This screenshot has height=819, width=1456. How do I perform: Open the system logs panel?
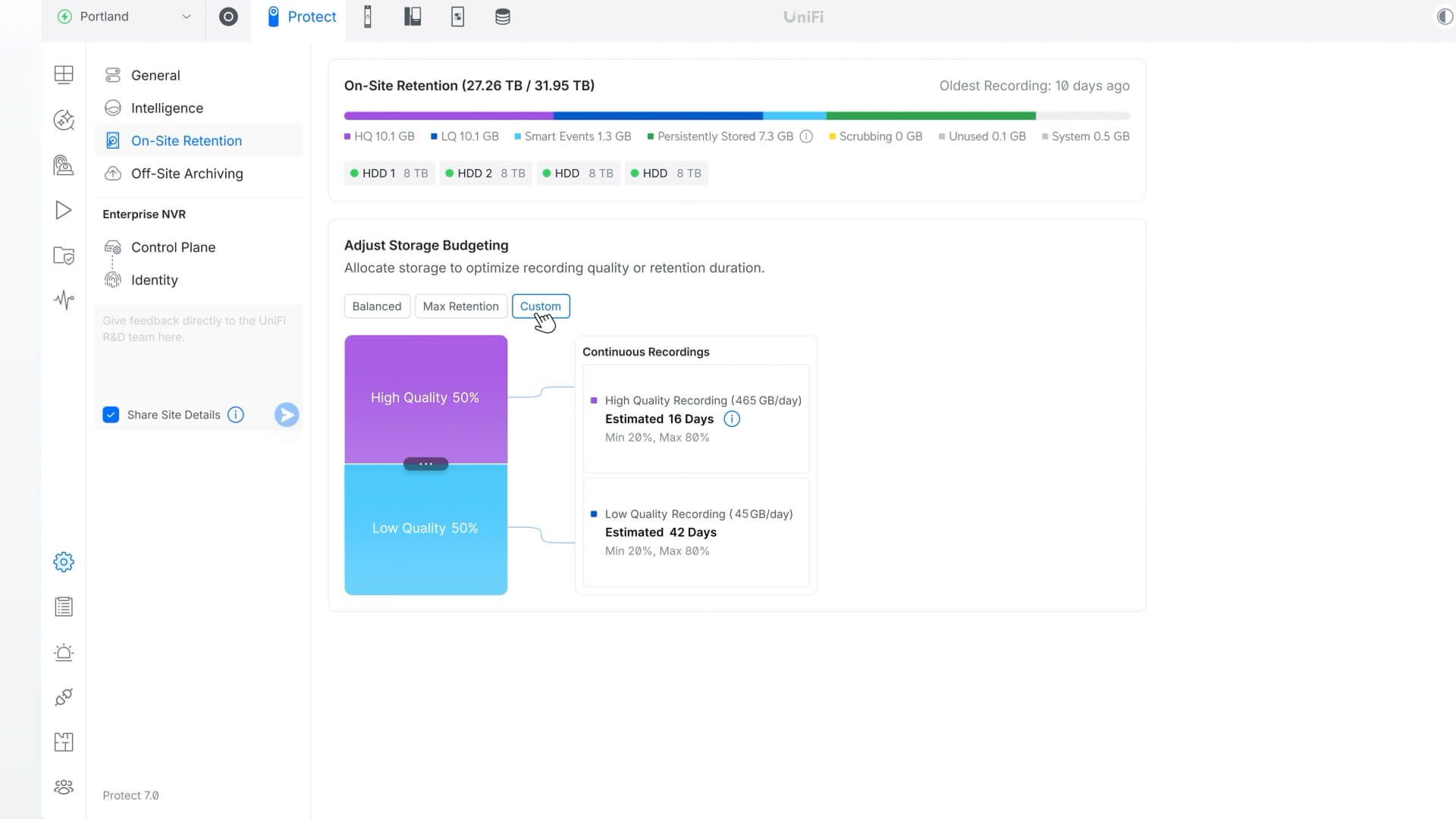64,606
